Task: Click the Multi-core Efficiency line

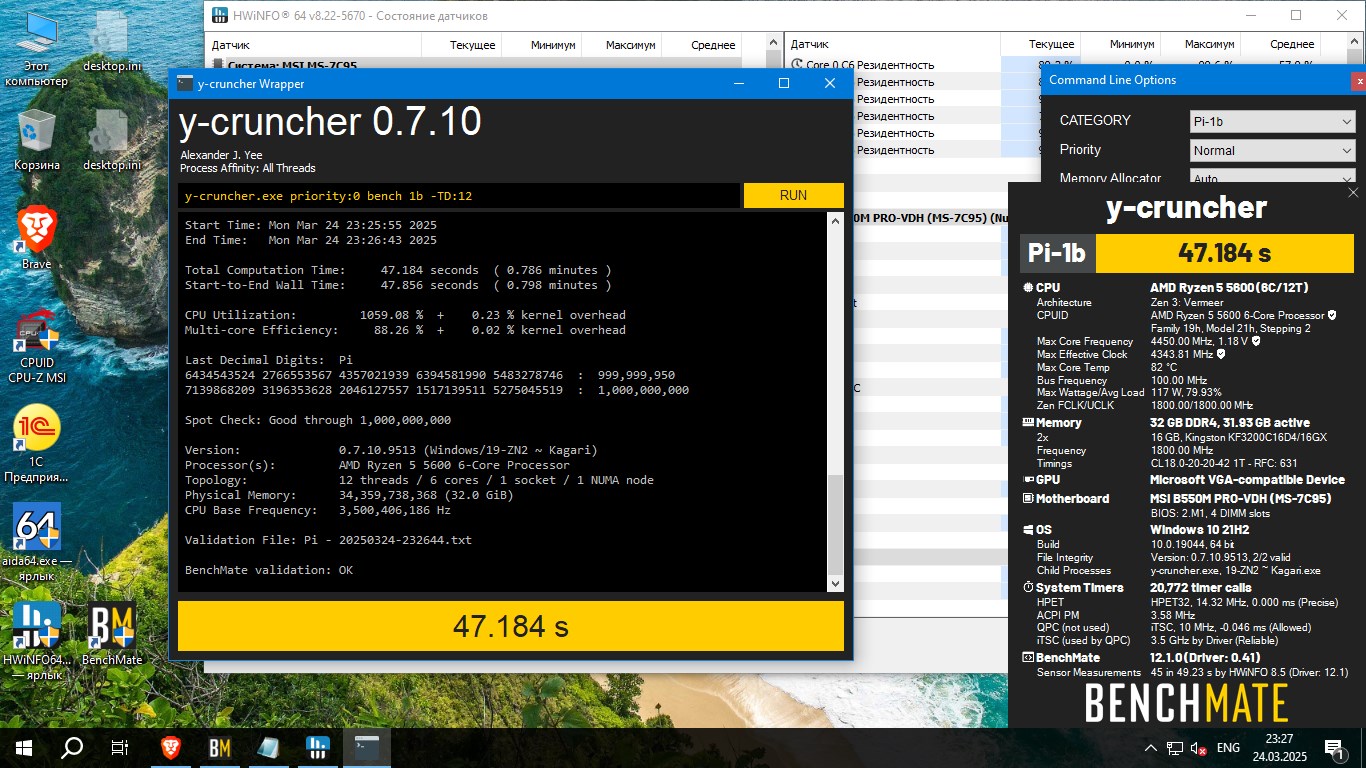Action: coord(405,330)
